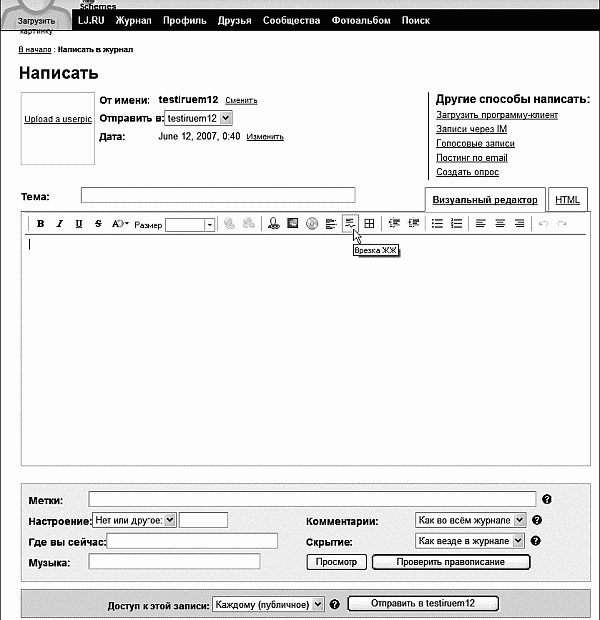Increase indent of the paragraph
Image resolution: width=600 pixels, height=620 pixels.
[x=413, y=224]
